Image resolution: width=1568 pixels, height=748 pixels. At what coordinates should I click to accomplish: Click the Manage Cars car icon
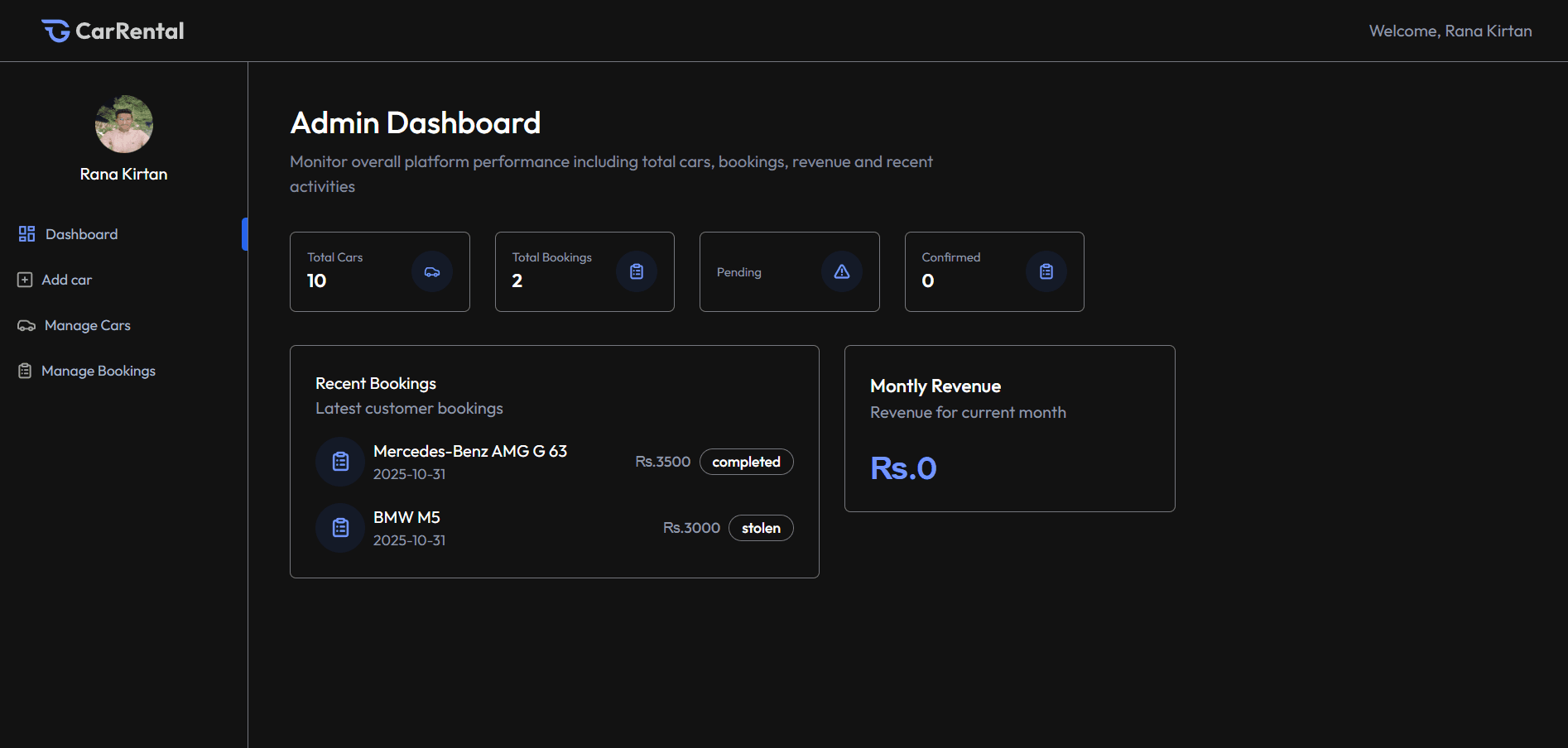[x=26, y=325]
